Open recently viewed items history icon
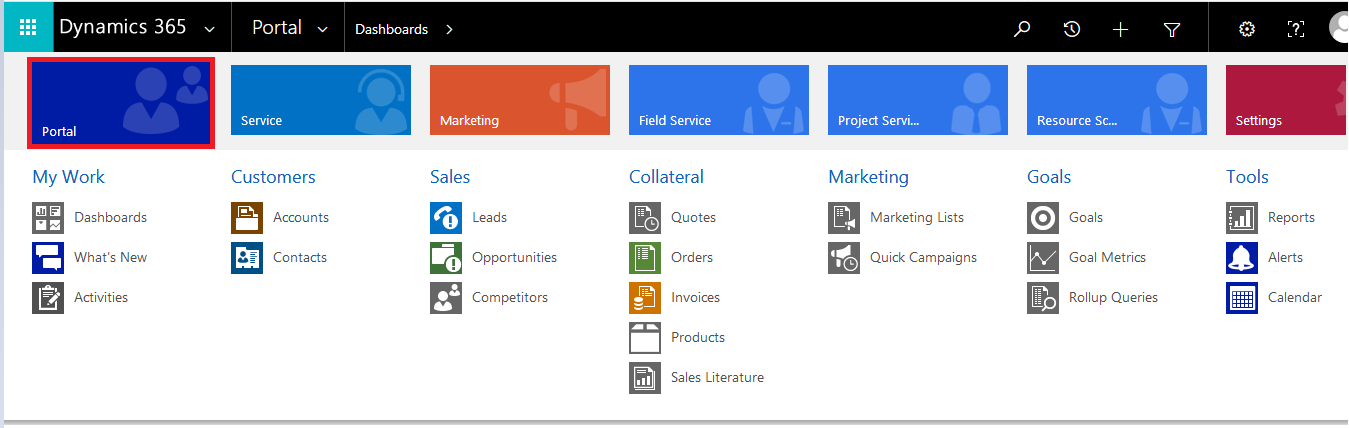Image resolution: width=1349 pixels, height=428 pixels. coord(1072,29)
